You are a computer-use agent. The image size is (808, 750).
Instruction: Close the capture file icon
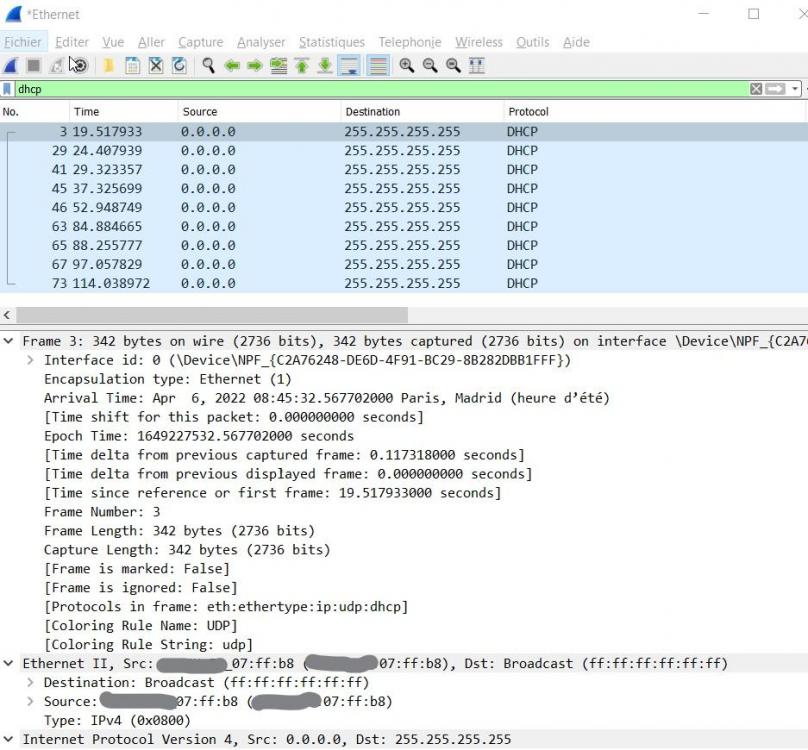156,66
